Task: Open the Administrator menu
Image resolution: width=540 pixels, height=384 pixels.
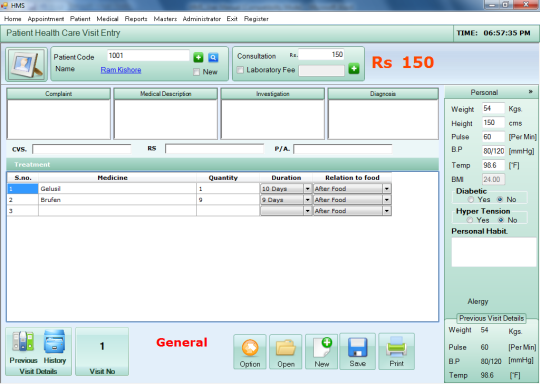Action: pyautogui.click(x=202, y=19)
